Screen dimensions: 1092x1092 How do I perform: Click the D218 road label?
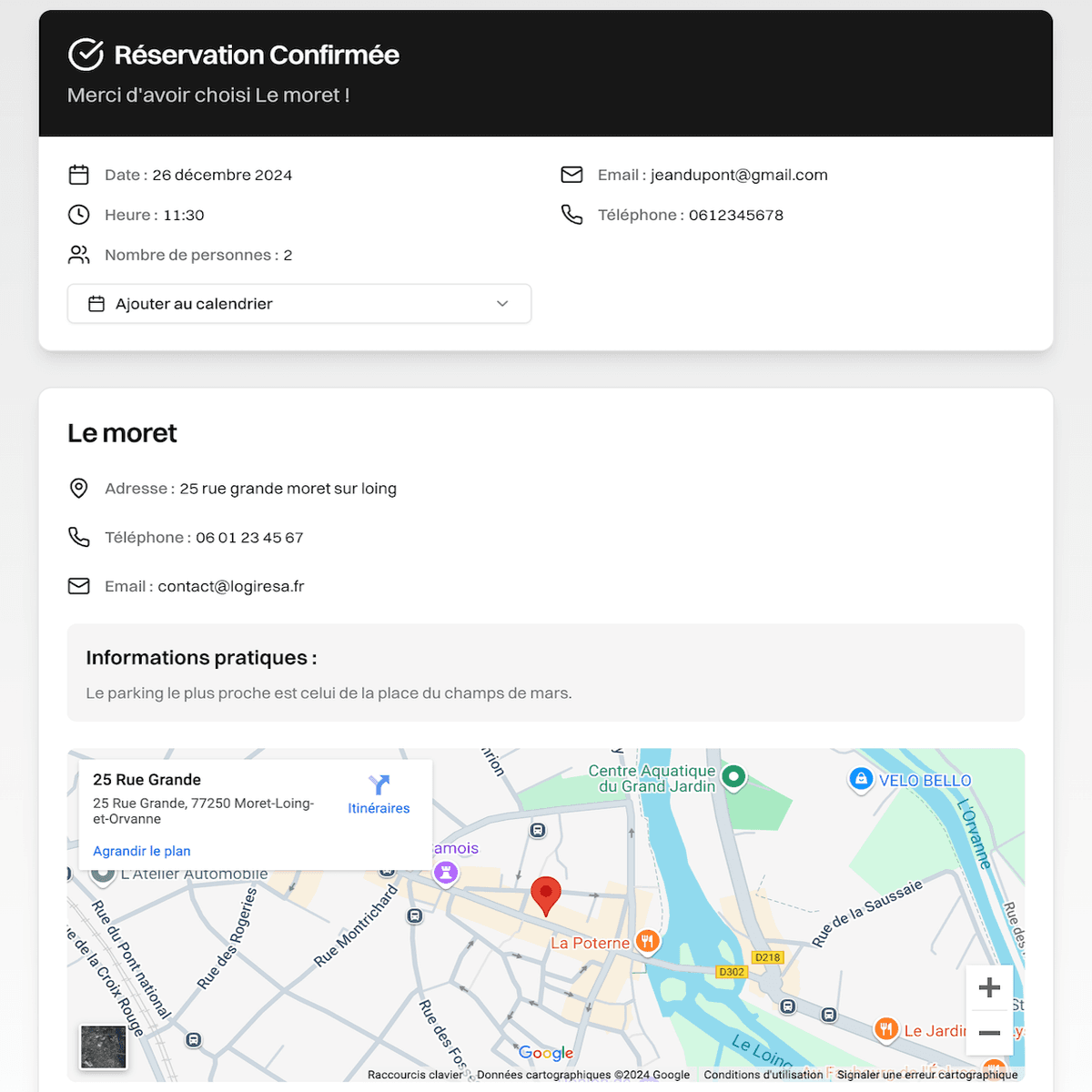click(x=768, y=957)
